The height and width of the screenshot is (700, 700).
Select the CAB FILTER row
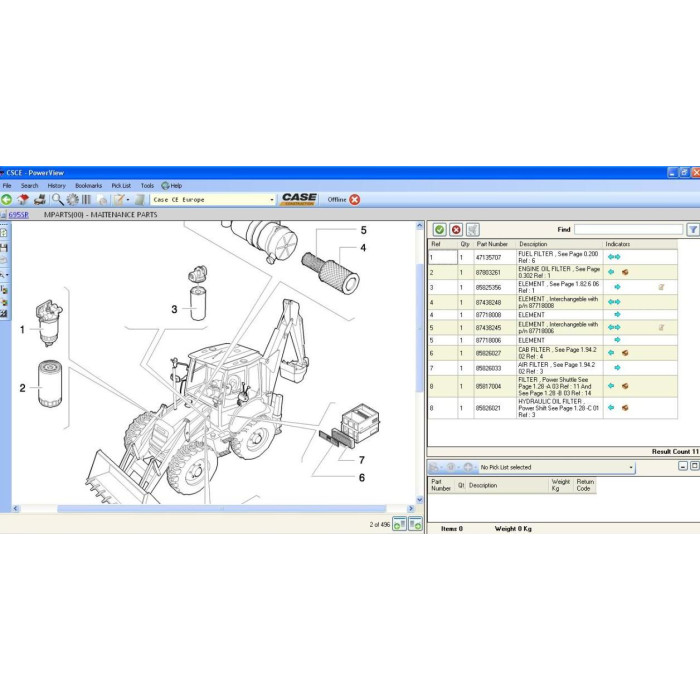[x=553, y=353]
